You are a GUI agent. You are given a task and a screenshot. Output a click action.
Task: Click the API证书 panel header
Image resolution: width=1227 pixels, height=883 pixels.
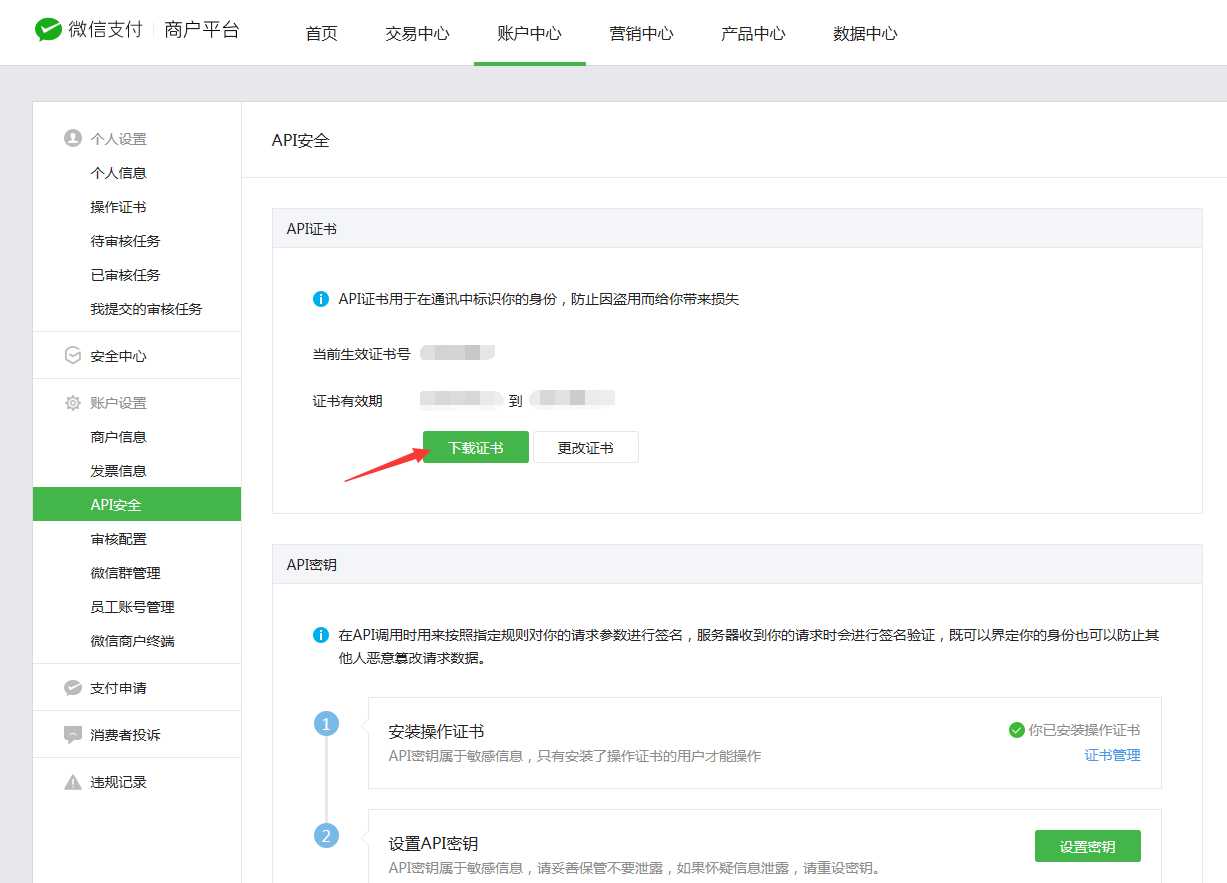[737, 229]
